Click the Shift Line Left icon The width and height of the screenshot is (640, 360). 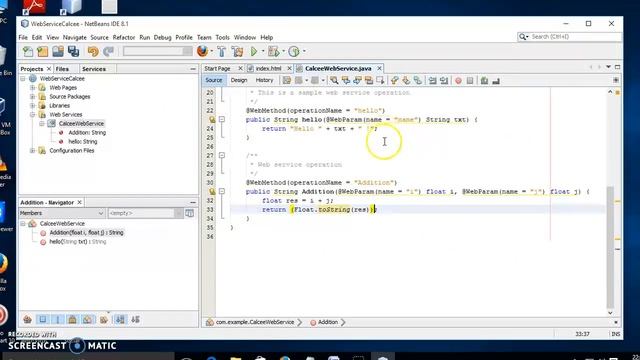(x=433, y=80)
